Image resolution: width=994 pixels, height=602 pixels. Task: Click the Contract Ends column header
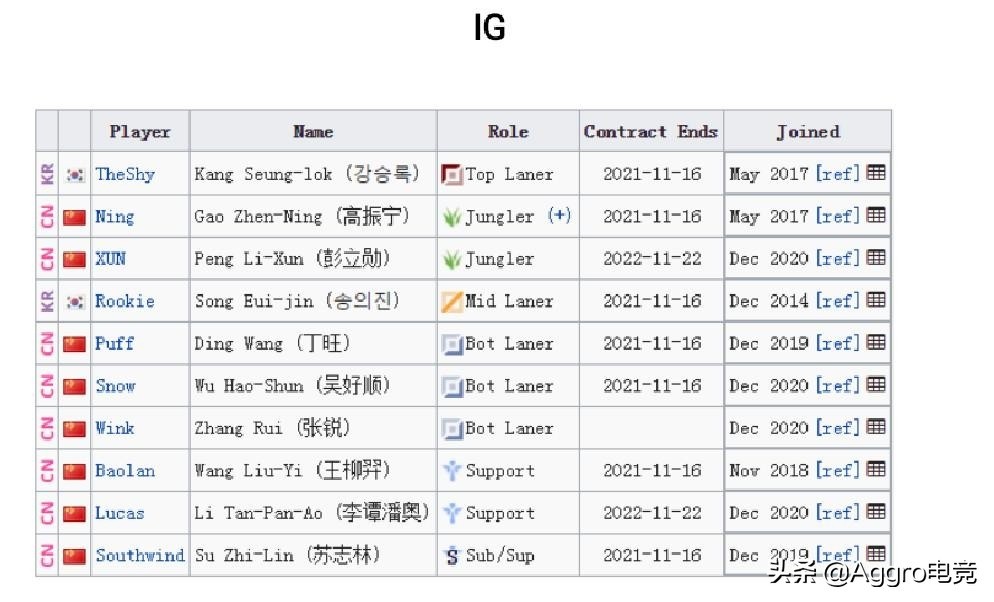point(651,131)
